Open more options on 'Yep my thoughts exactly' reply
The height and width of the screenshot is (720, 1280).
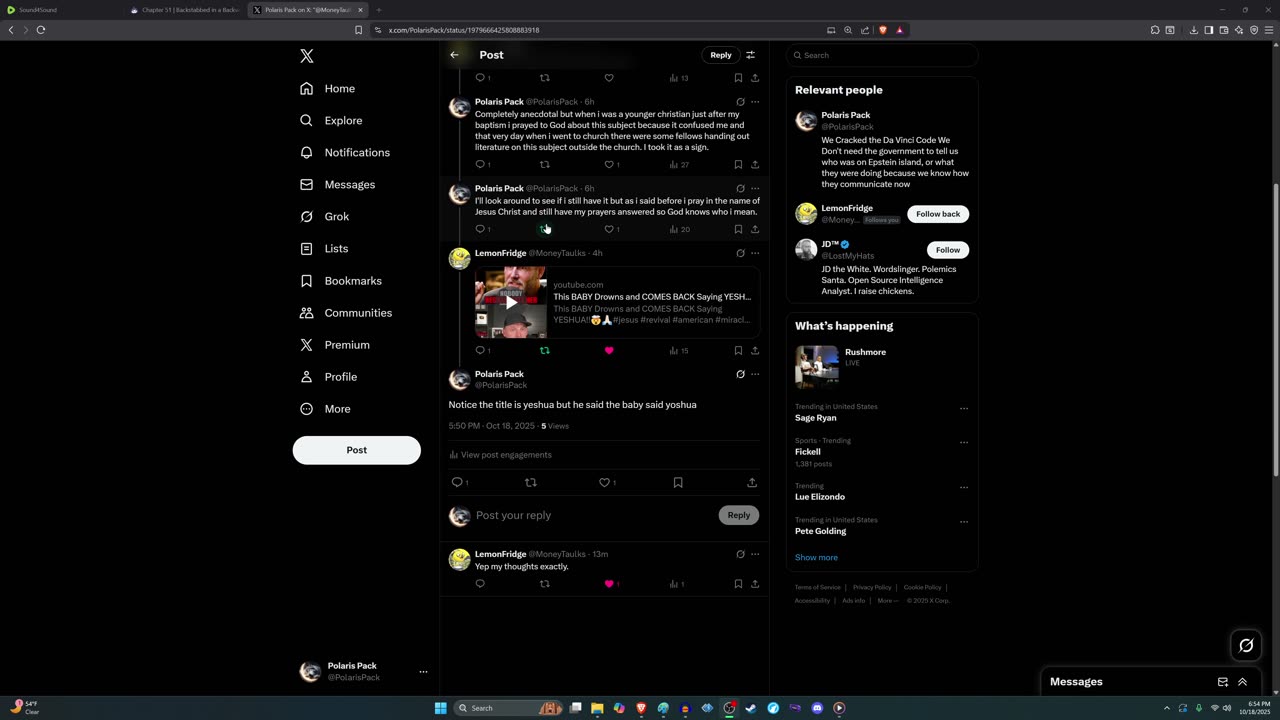[755, 554]
